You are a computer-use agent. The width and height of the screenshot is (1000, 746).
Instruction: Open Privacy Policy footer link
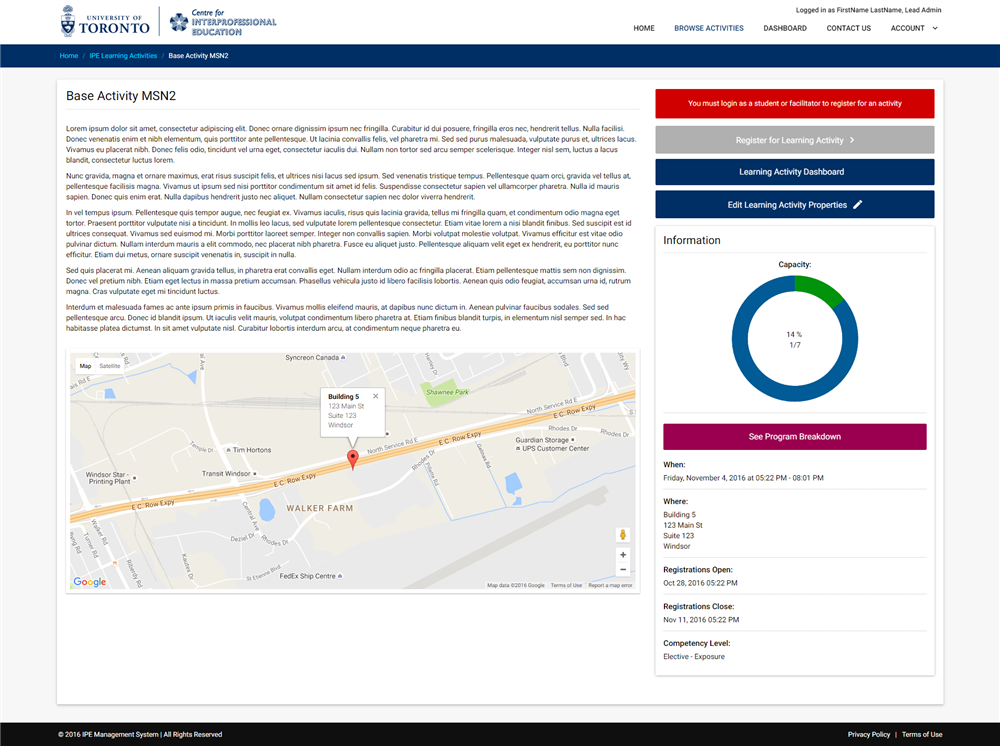869,735
